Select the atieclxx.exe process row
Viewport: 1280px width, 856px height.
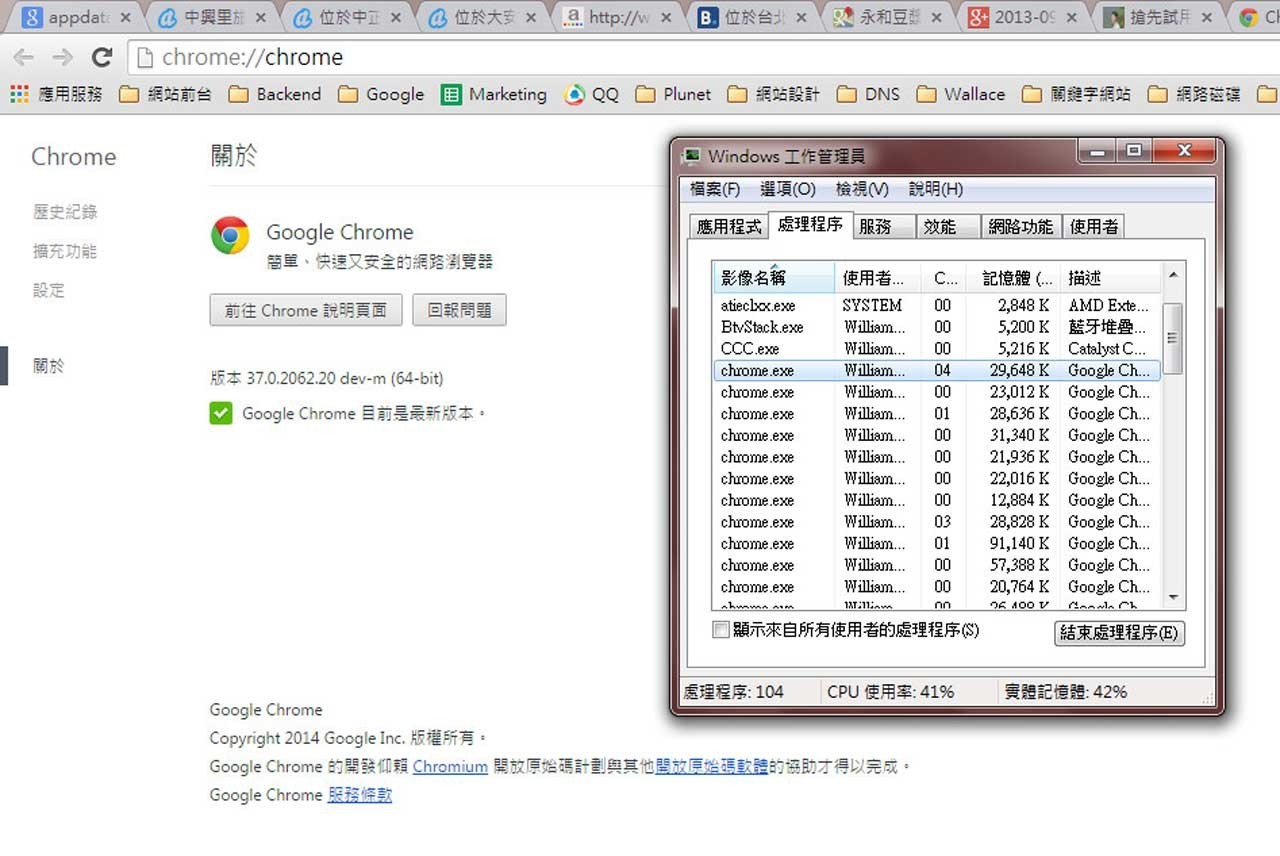tap(937, 305)
